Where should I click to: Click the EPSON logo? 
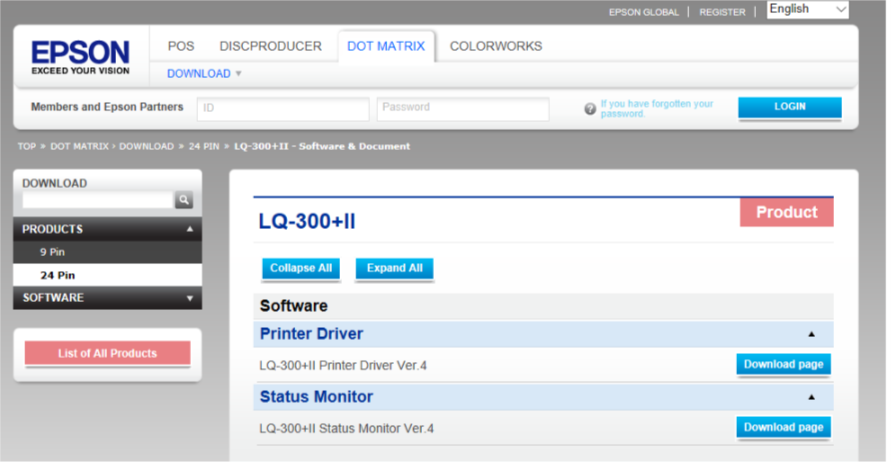click(80, 57)
